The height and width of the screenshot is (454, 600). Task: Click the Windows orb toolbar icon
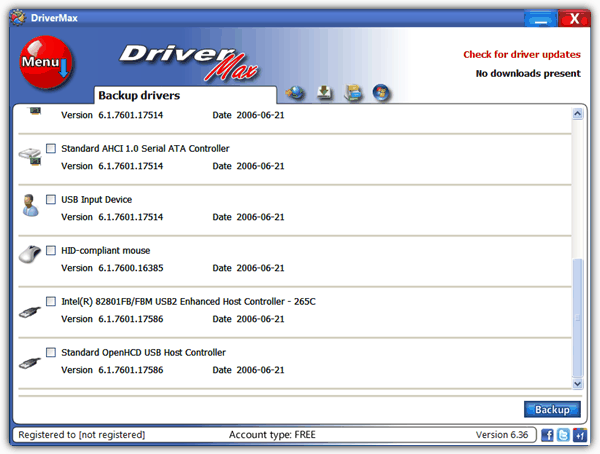click(381, 93)
